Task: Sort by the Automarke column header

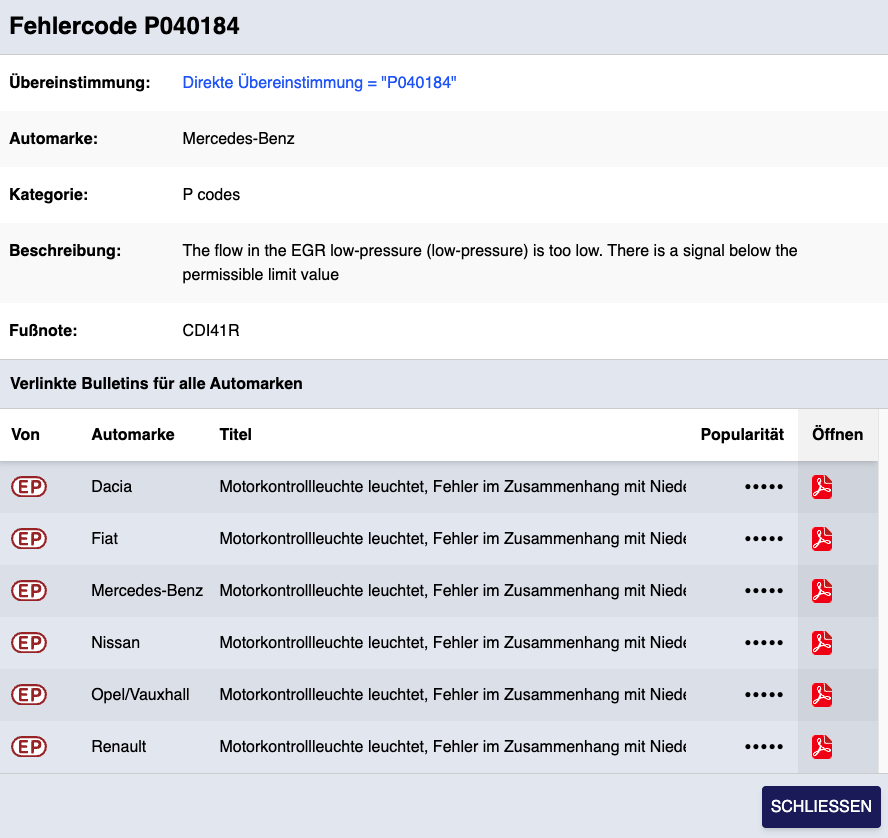Action: point(132,435)
